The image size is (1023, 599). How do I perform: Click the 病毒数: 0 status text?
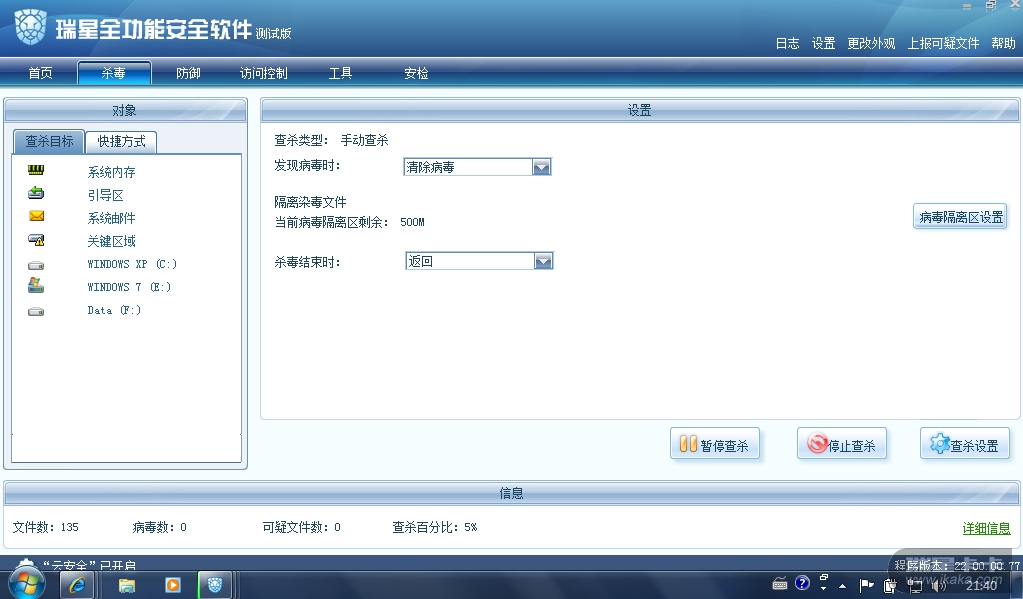(x=159, y=527)
